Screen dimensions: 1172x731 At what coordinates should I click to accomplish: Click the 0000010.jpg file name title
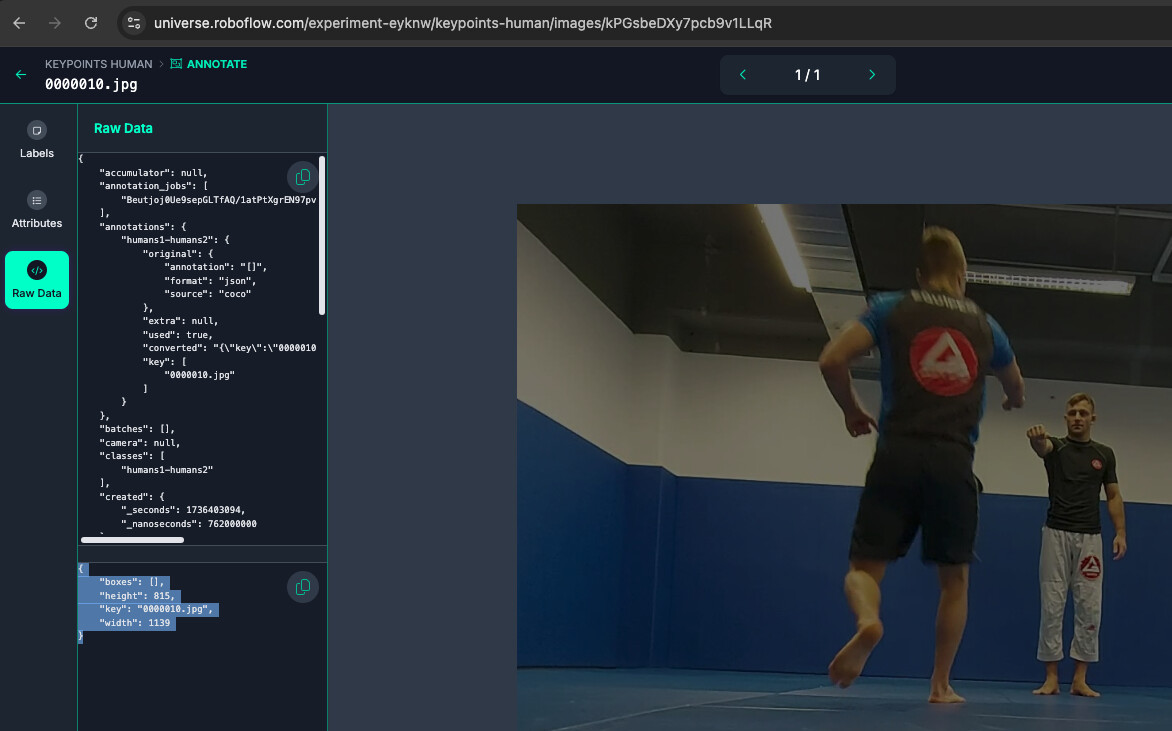tap(91, 84)
